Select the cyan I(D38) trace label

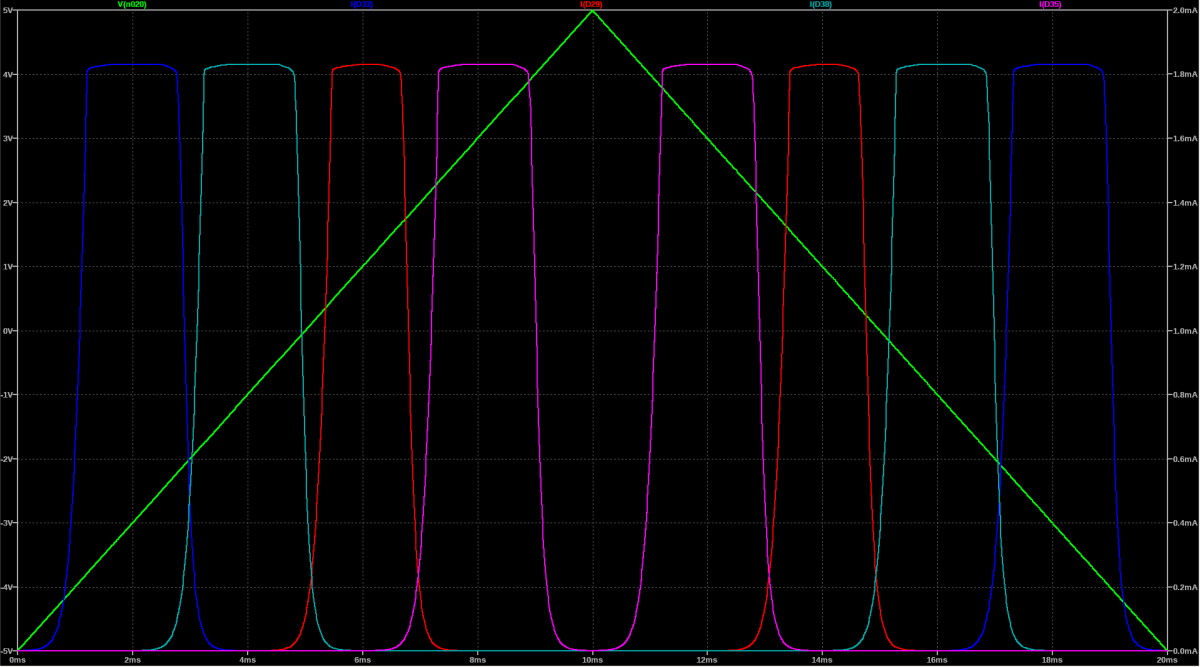coord(821,4)
